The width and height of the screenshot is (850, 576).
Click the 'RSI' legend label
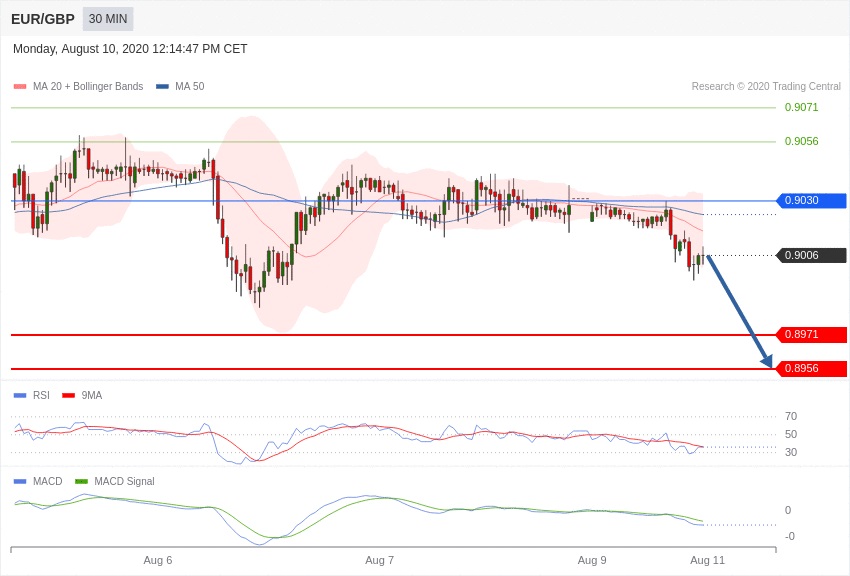(41, 396)
